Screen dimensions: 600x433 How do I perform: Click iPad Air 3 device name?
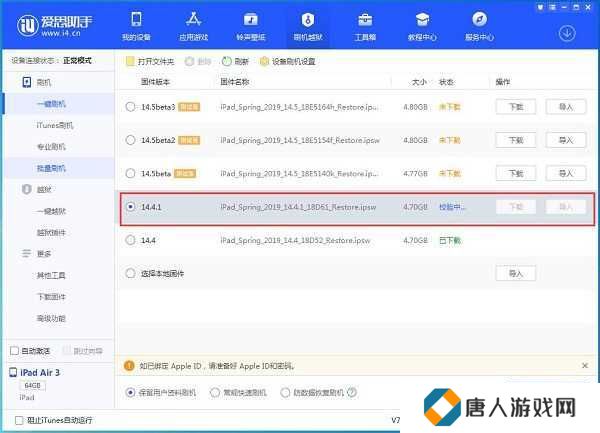pyautogui.click(x=40, y=373)
